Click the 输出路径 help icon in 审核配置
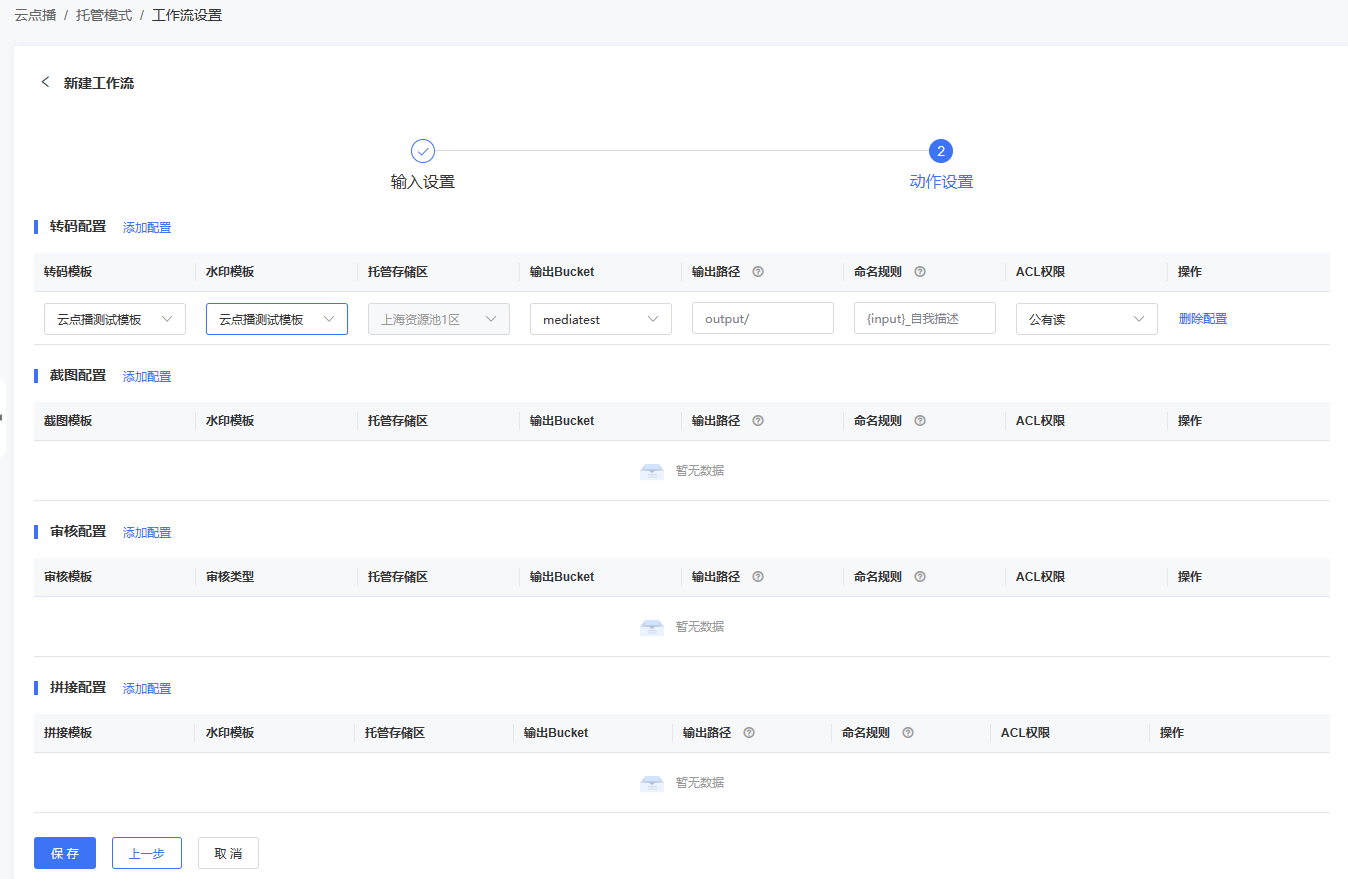The width and height of the screenshot is (1348, 879). click(x=758, y=577)
